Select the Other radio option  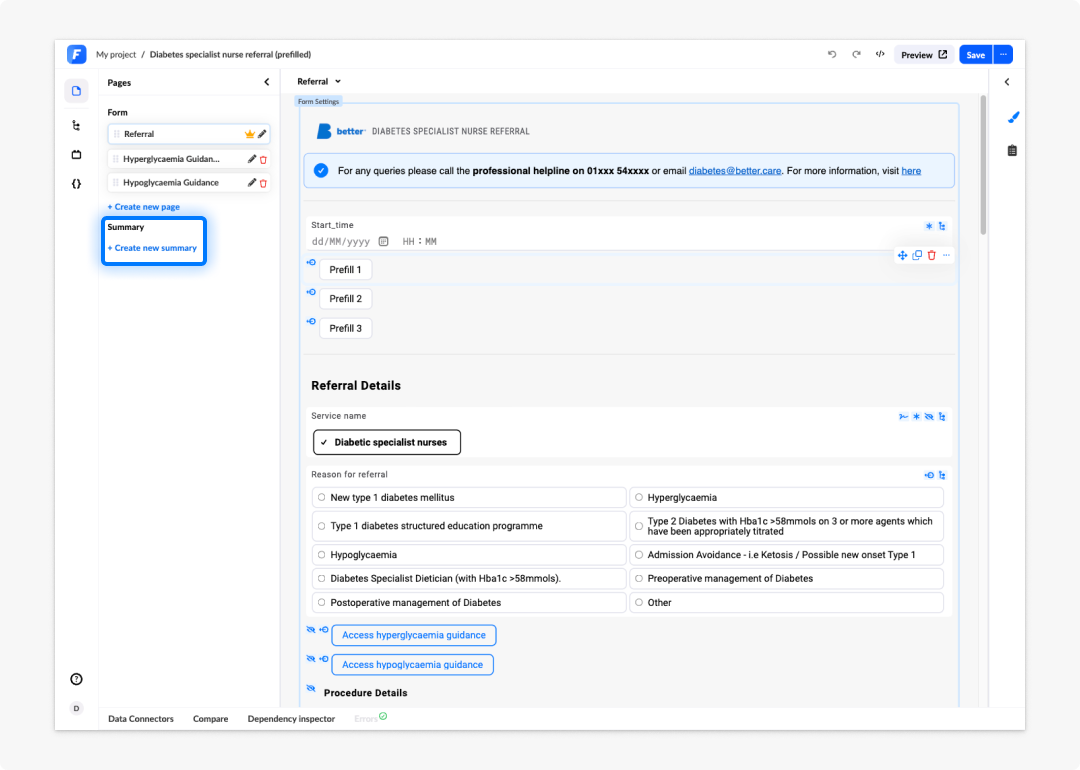[x=787, y=603]
